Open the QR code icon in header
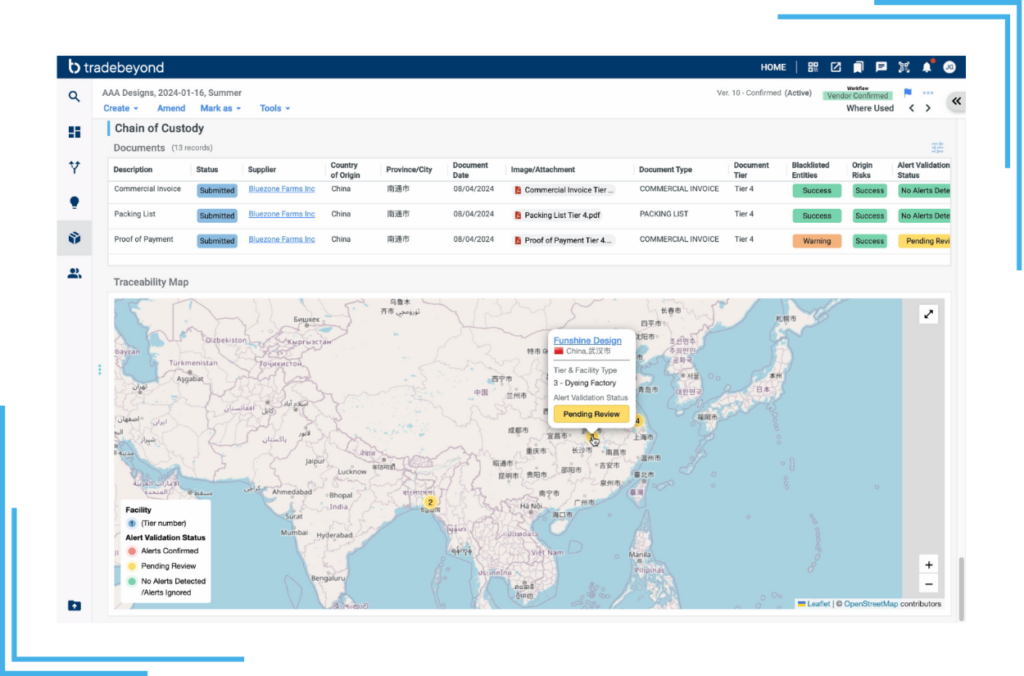Image resolution: width=1024 pixels, height=676 pixels. point(813,67)
